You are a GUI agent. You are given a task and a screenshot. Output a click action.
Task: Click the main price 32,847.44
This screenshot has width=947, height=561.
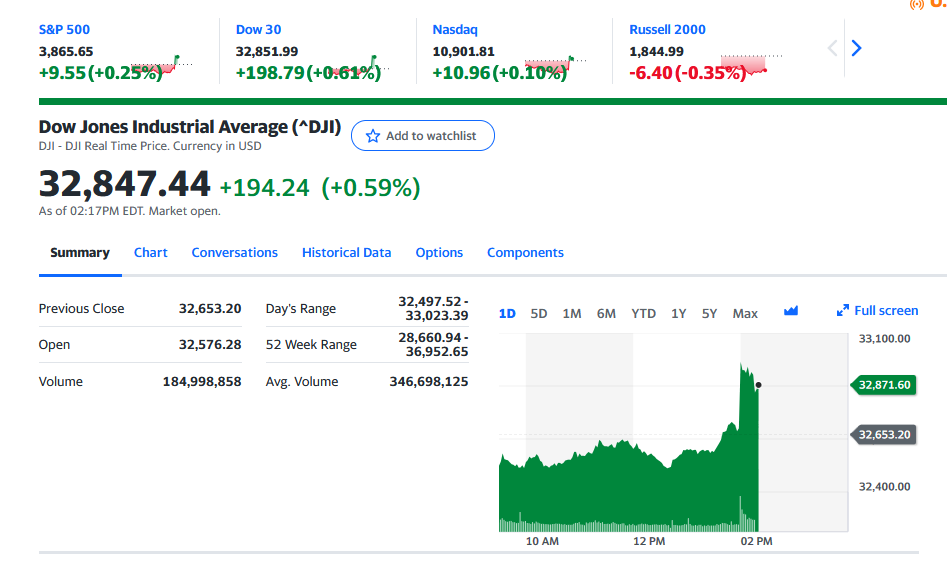(x=124, y=184)
